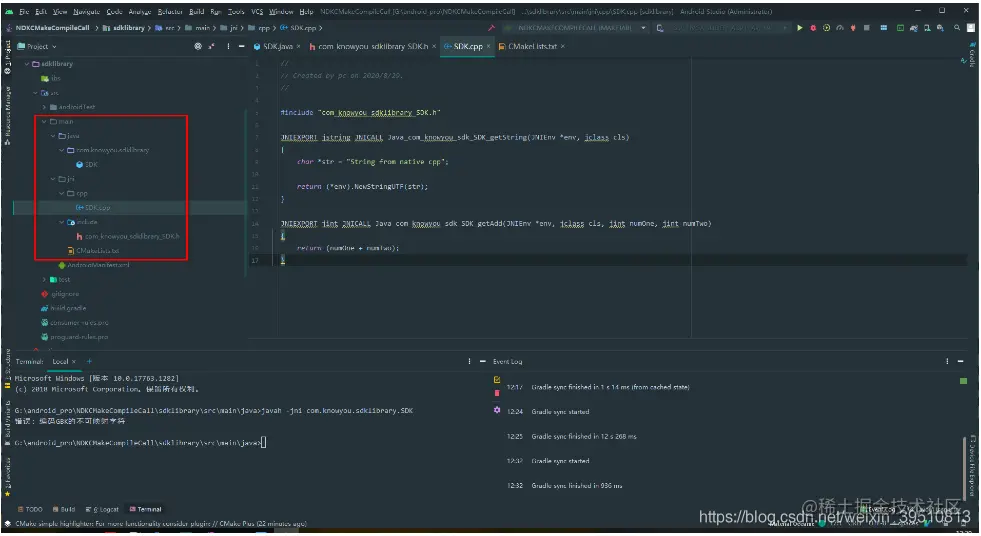Image resolution: width=981 pixels, height=536 pixels.
Task: Close the SDK.cpp editor tab
Action: 488,46
